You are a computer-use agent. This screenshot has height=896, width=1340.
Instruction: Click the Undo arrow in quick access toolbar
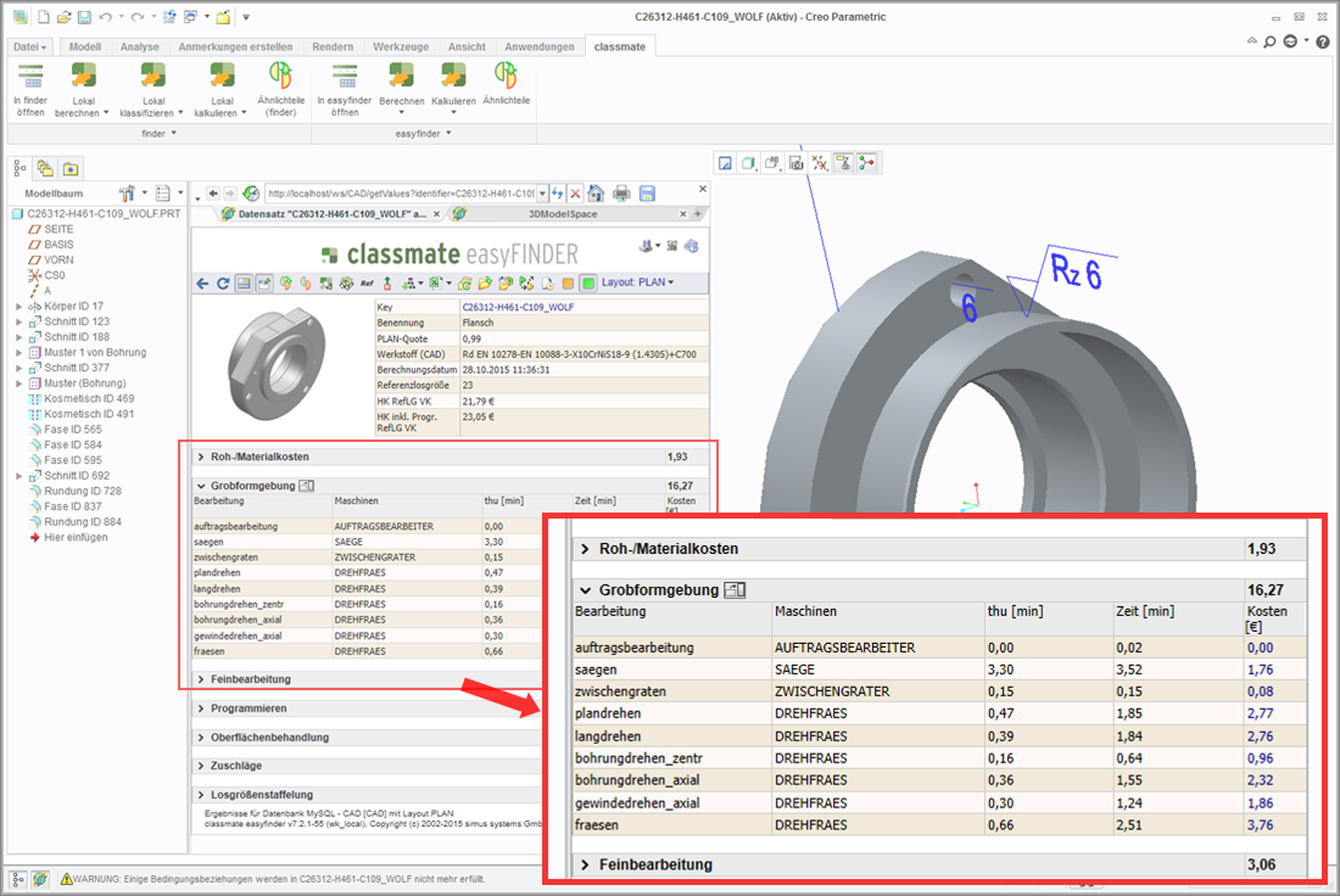click(105, 17)
